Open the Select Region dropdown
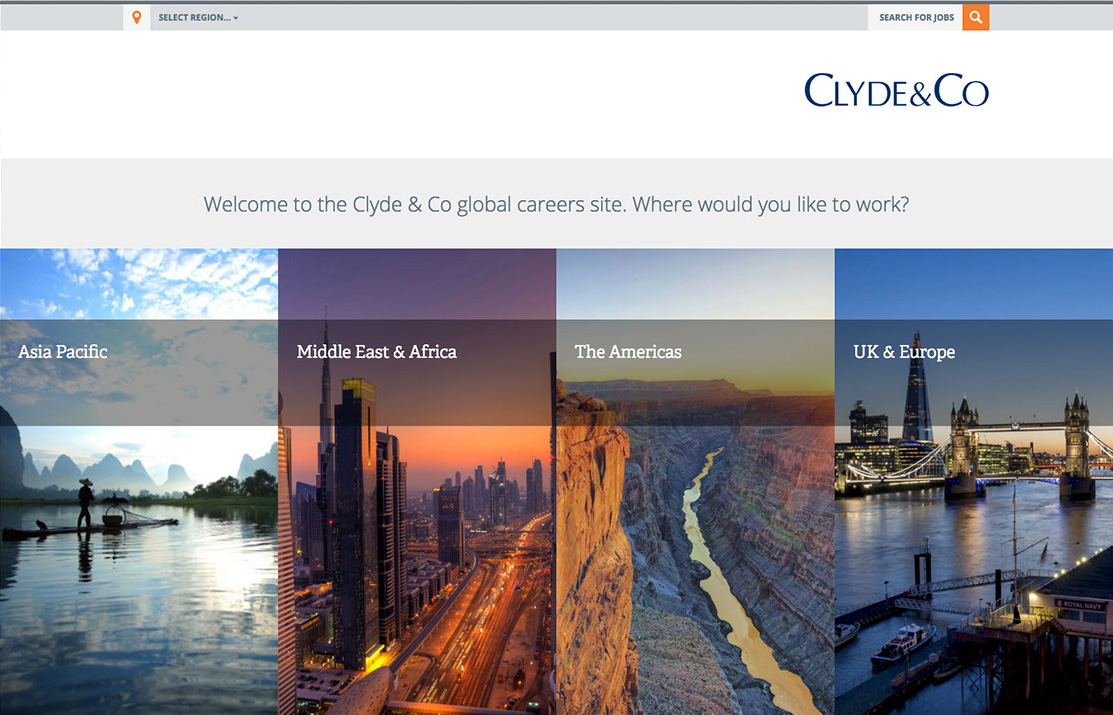The height and width of the screenshot is (715, 1113). (198, 18)
